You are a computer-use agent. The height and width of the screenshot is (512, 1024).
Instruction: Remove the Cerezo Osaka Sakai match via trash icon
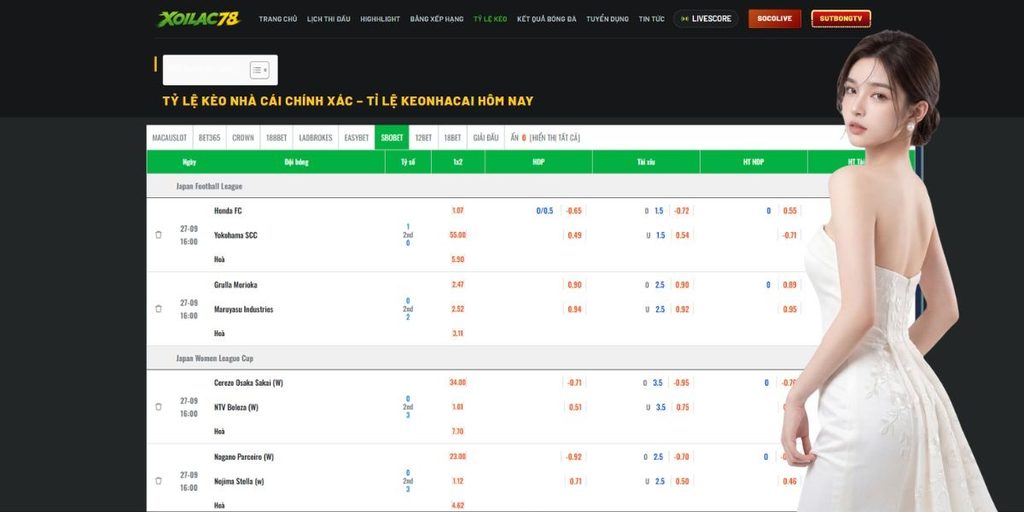[x=158, y=406]
